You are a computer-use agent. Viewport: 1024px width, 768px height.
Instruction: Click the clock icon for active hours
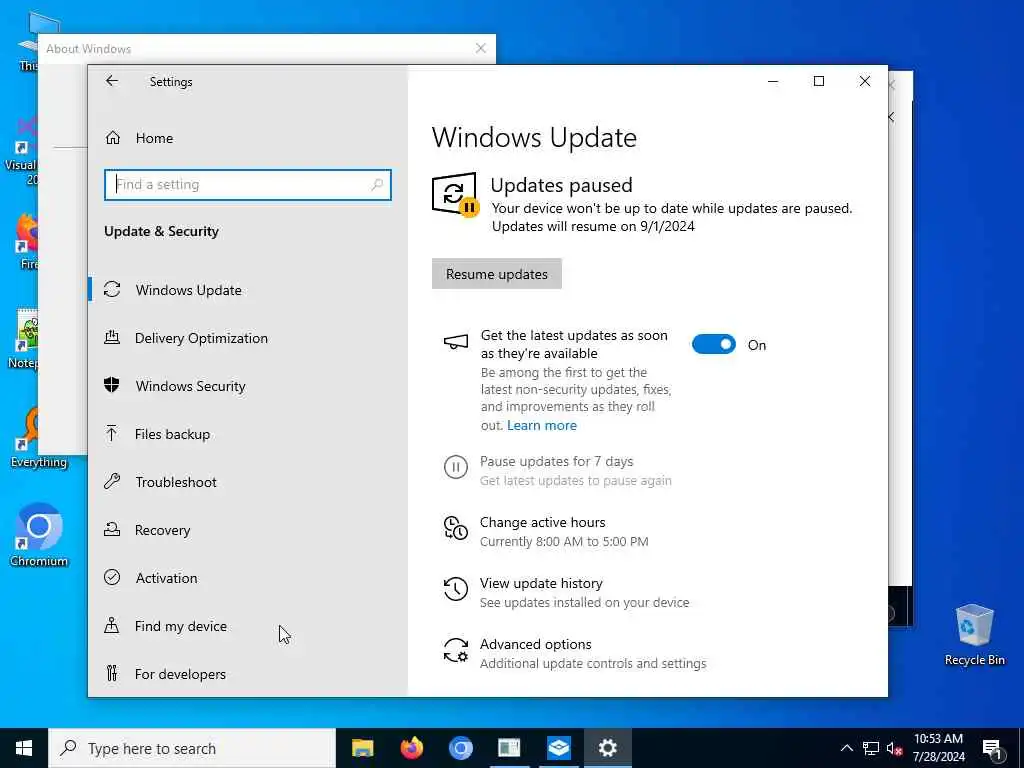click(x=456, y=528)
